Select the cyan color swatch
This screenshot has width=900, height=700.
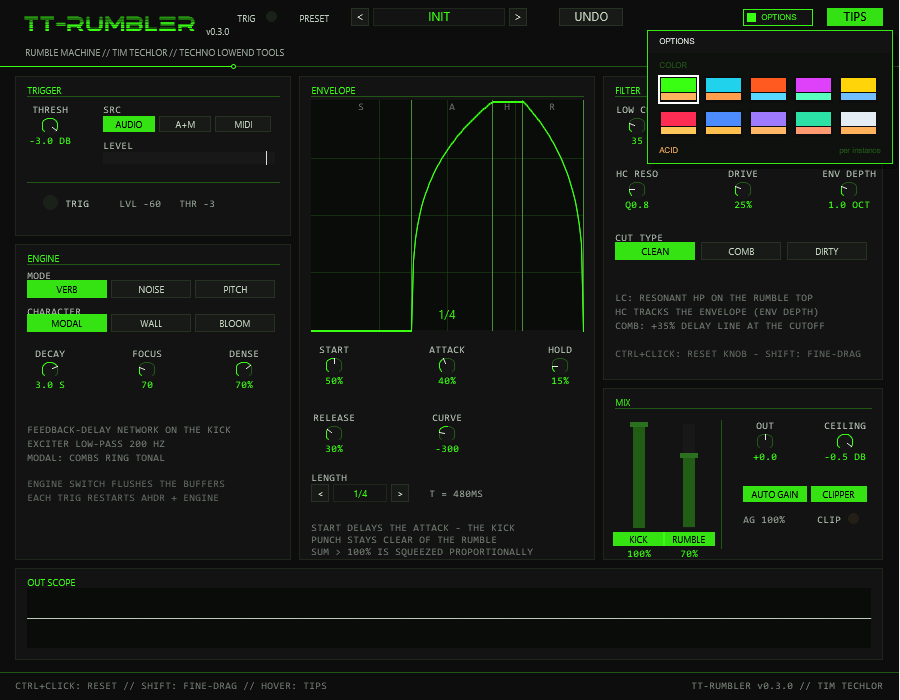click(x=723, y=89)
